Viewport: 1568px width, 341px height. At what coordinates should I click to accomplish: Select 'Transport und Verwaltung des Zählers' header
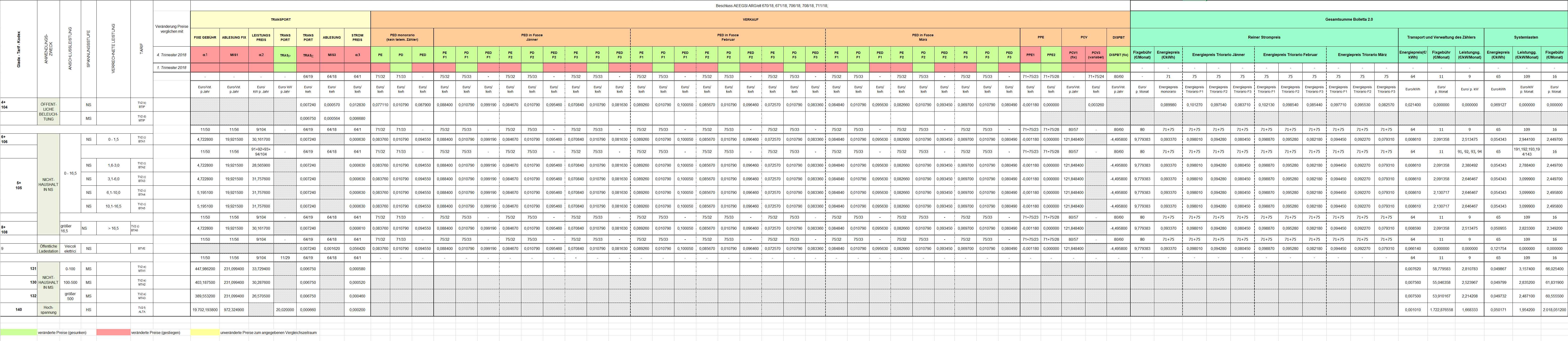(x=1441, y=37)
